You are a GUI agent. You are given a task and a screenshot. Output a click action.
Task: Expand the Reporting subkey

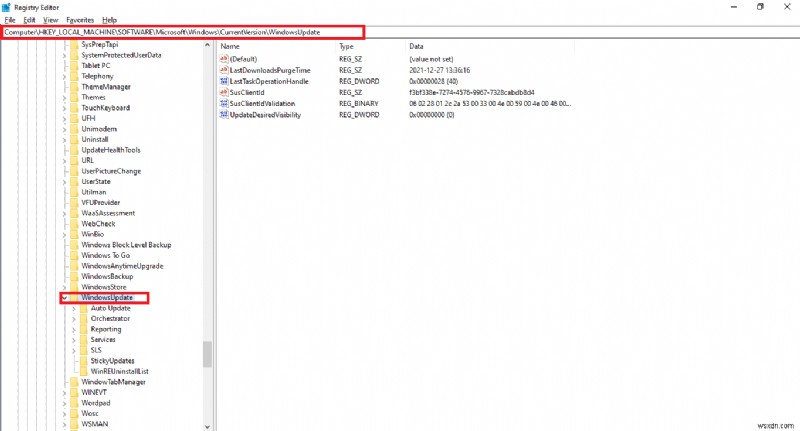(74, 329)
